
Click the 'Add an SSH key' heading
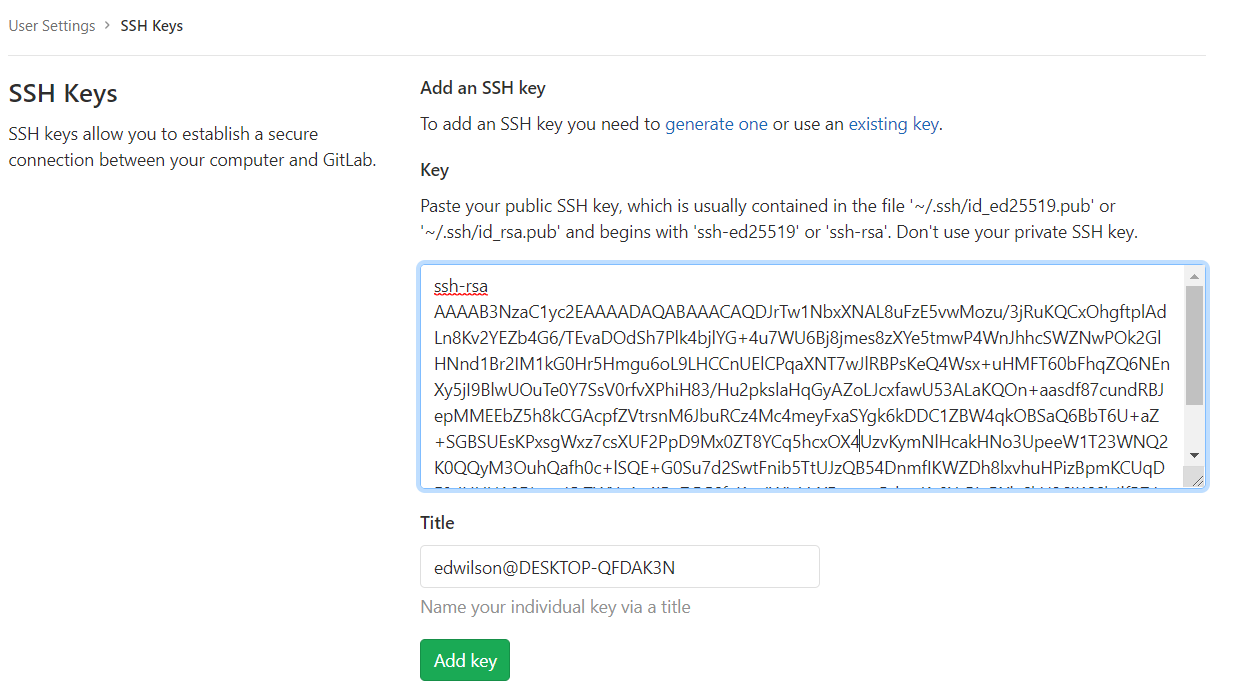pos(483,88)
